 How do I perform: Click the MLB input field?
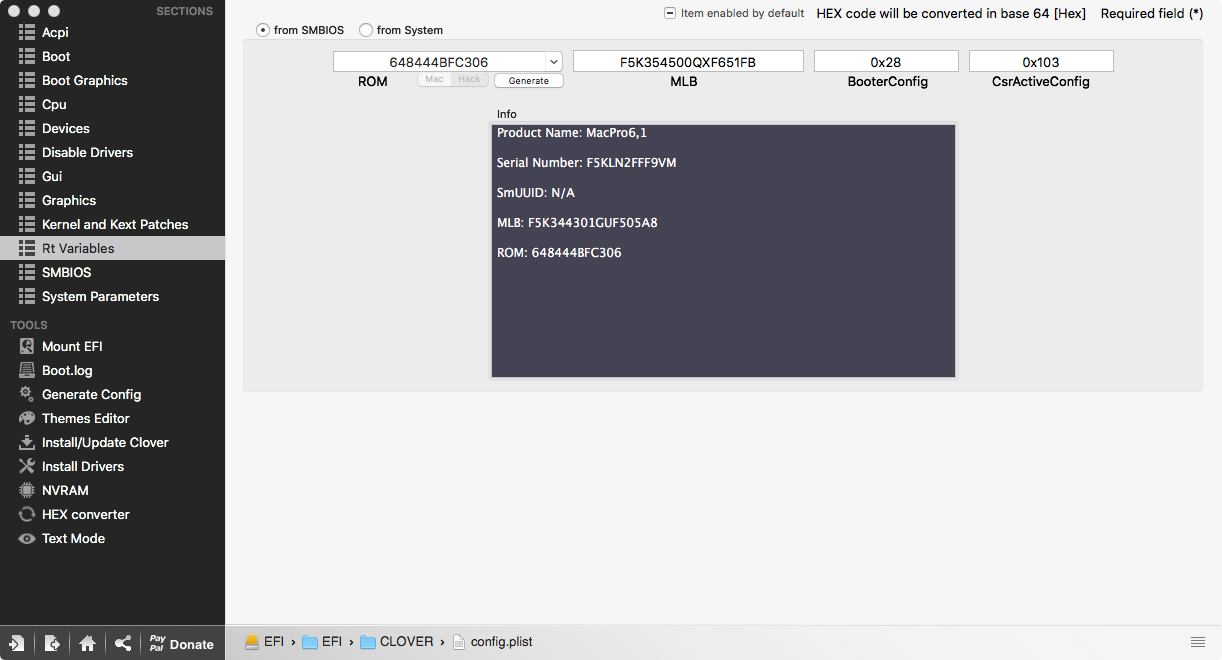[688, 62]
